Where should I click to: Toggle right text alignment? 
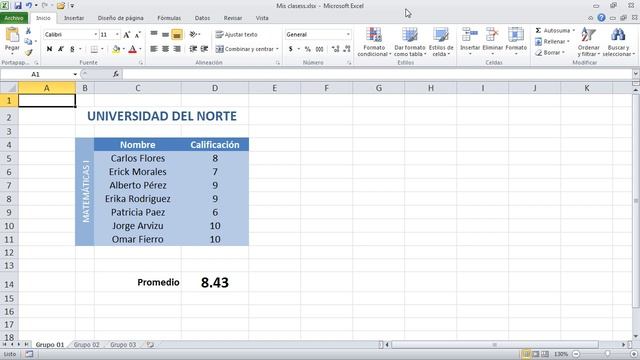click(x=177, y=49)
